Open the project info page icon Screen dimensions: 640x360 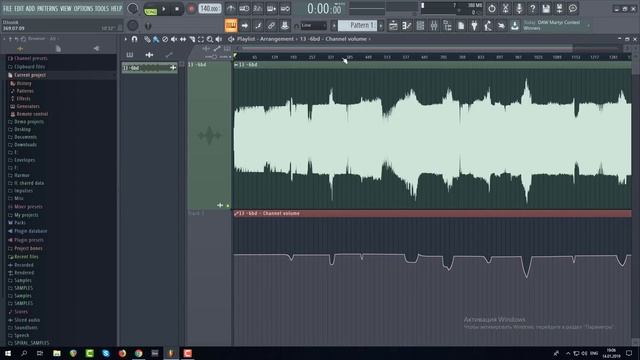(461, 26)
